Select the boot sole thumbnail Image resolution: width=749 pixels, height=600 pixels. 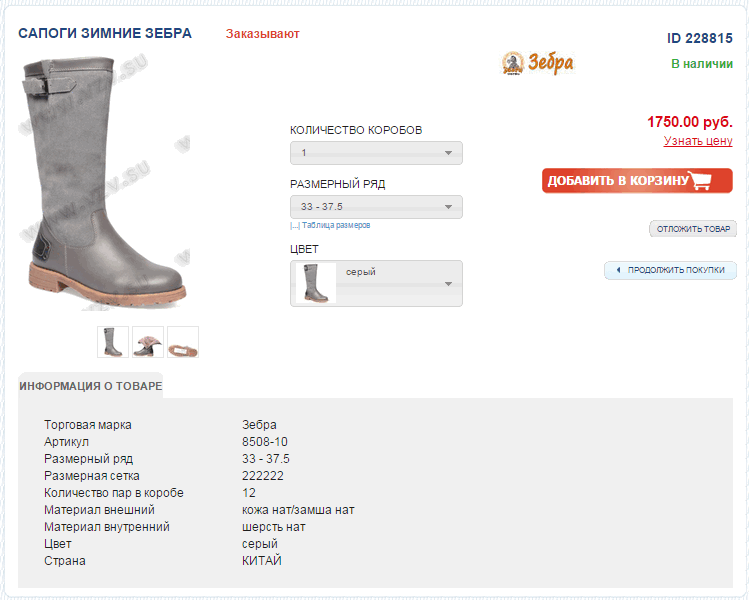[x=183, y=342]
